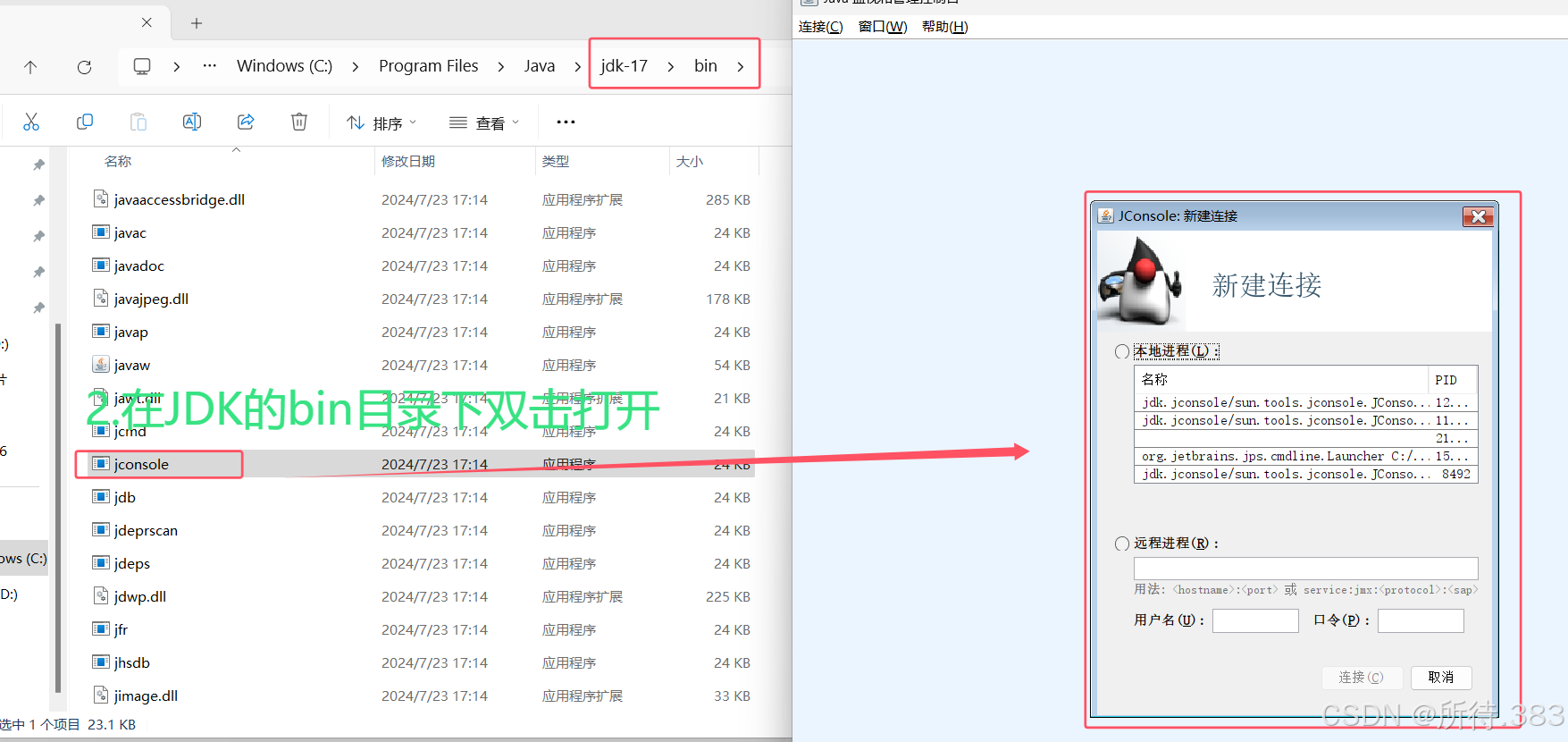This screenshot has width=1568, height=742.
Task: Expand chevron after Java in address bar
Action: [577, 66]
